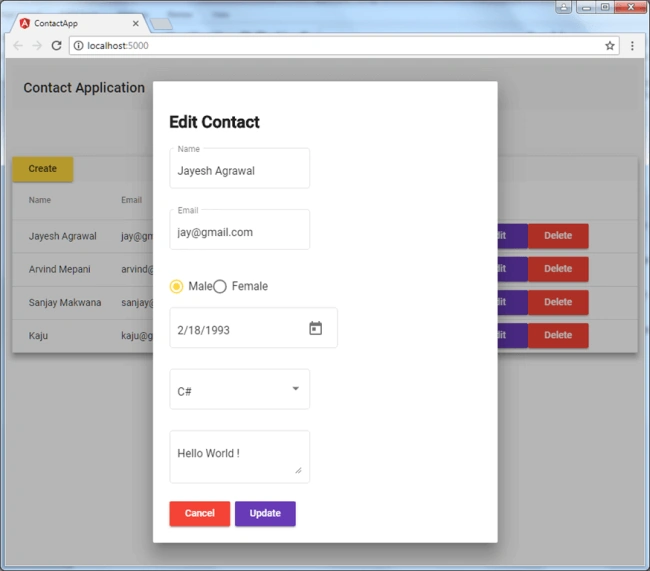Image resolution: width=650 pixels, height=571 pixels.
Task: Grab the textarea resize handle
Action: (298, 470)
